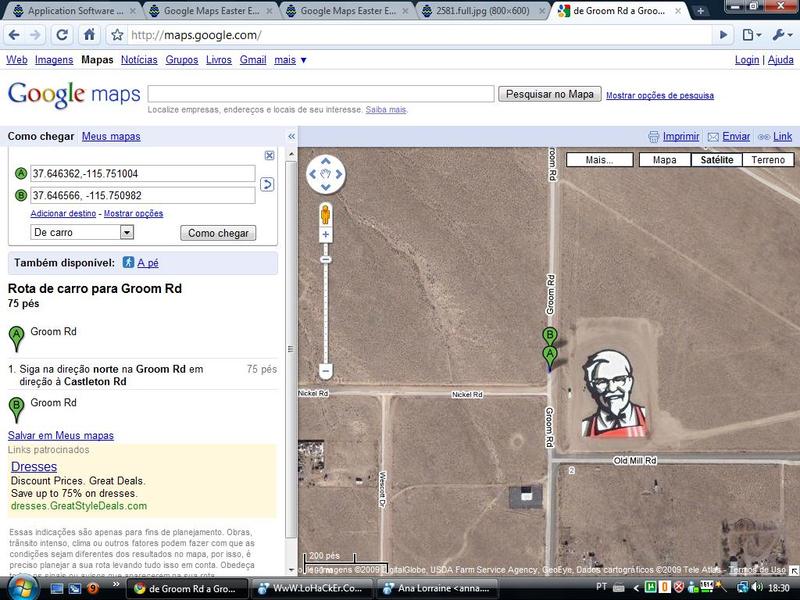The height and width of the screenshot is (600, 800).
Task: Zoom out with the minus button
Action: [x=326, y=370]
